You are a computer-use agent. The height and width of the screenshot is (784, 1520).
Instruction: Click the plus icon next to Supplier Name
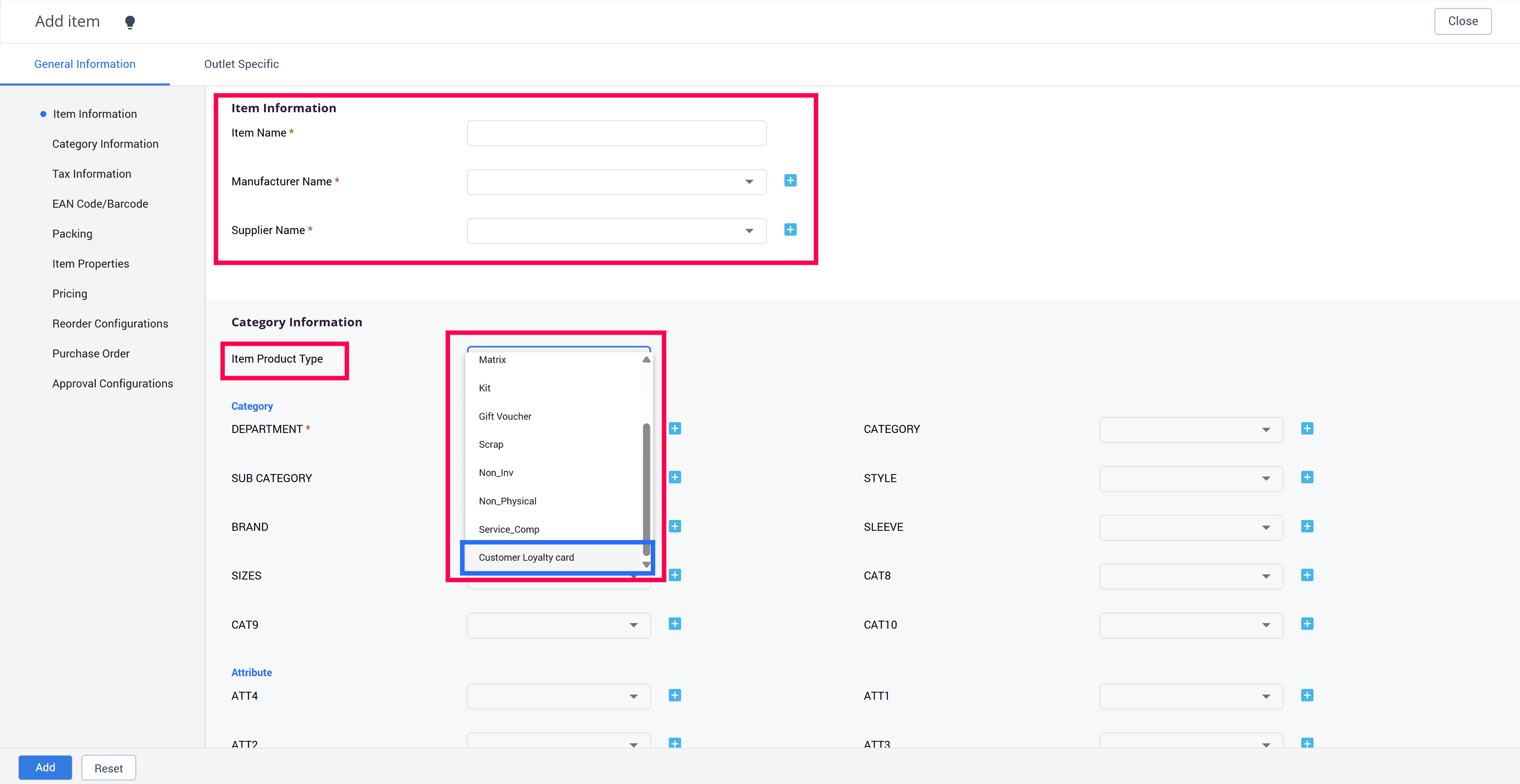point(790,230)
